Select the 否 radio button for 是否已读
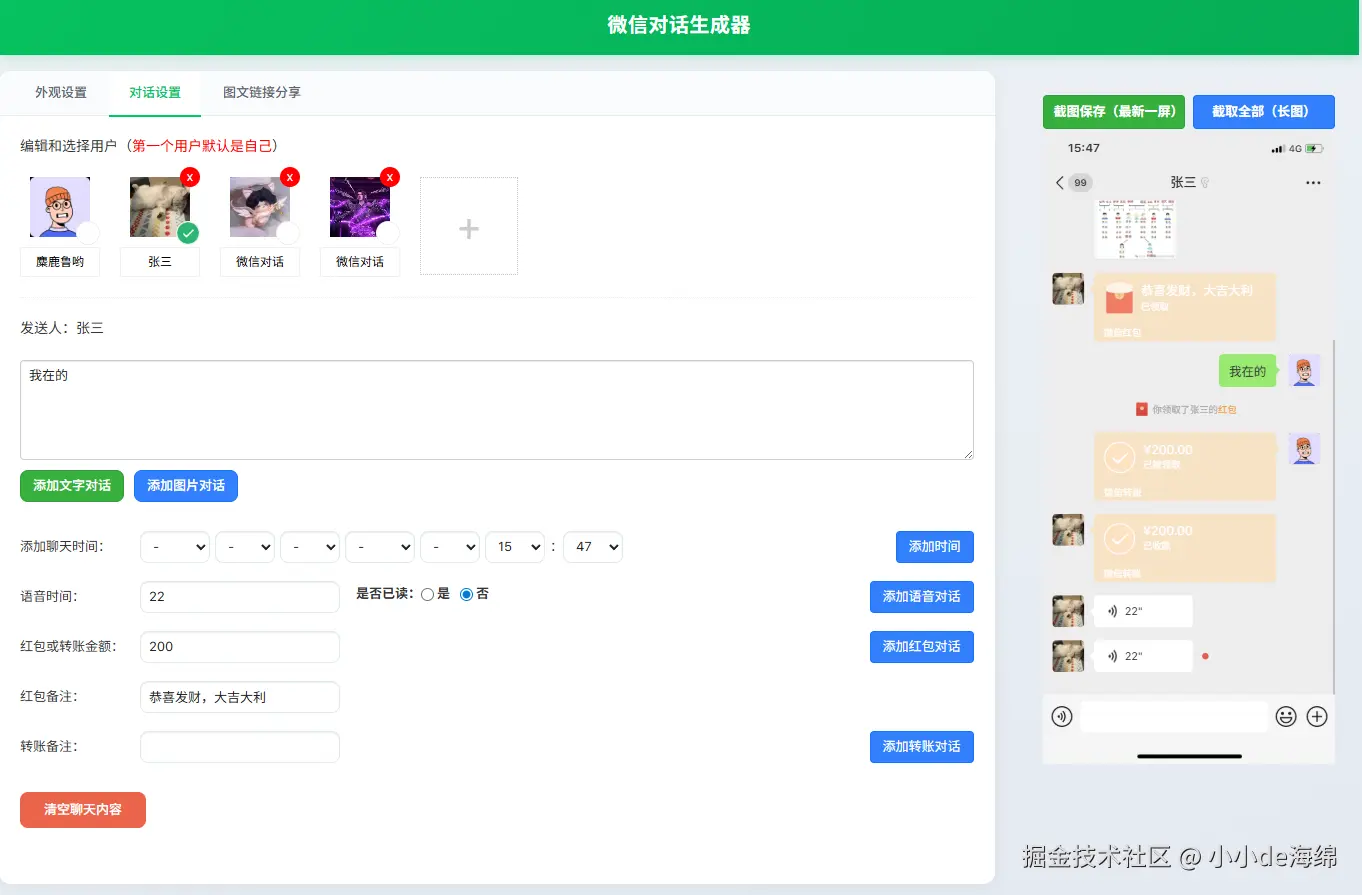Image resolution: width=1362 pixels, height=895 pixels. click(x=466, y=593)
